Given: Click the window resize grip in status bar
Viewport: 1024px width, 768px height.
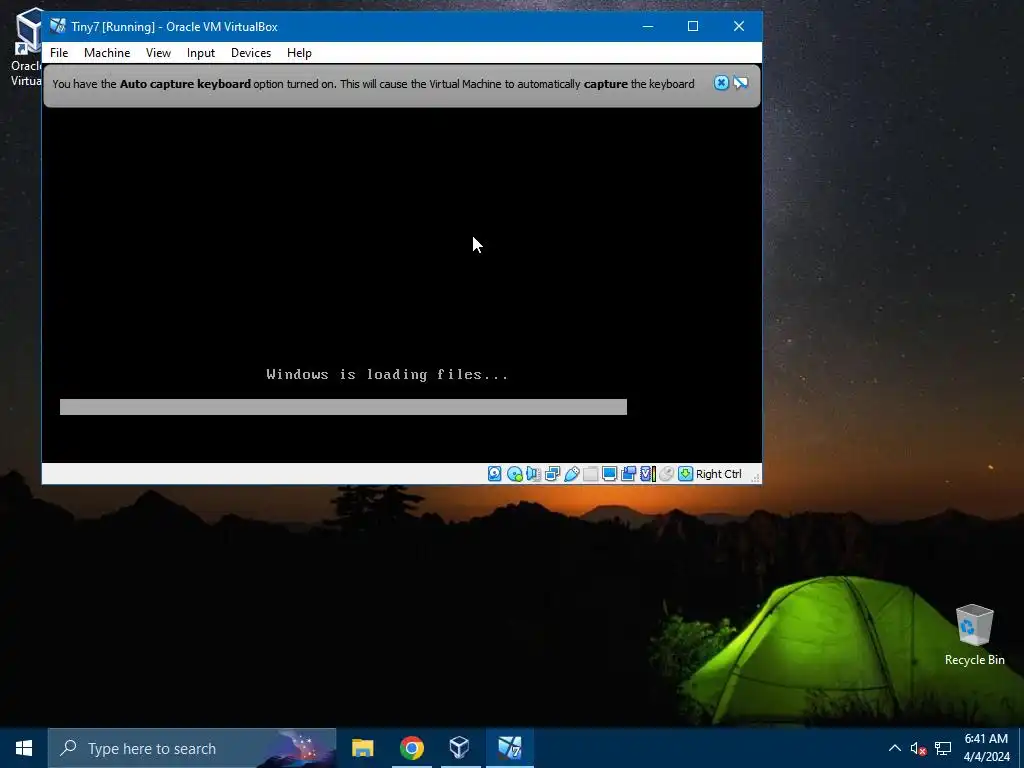Looking at the screenshot, I should click(x=755, y=478).
